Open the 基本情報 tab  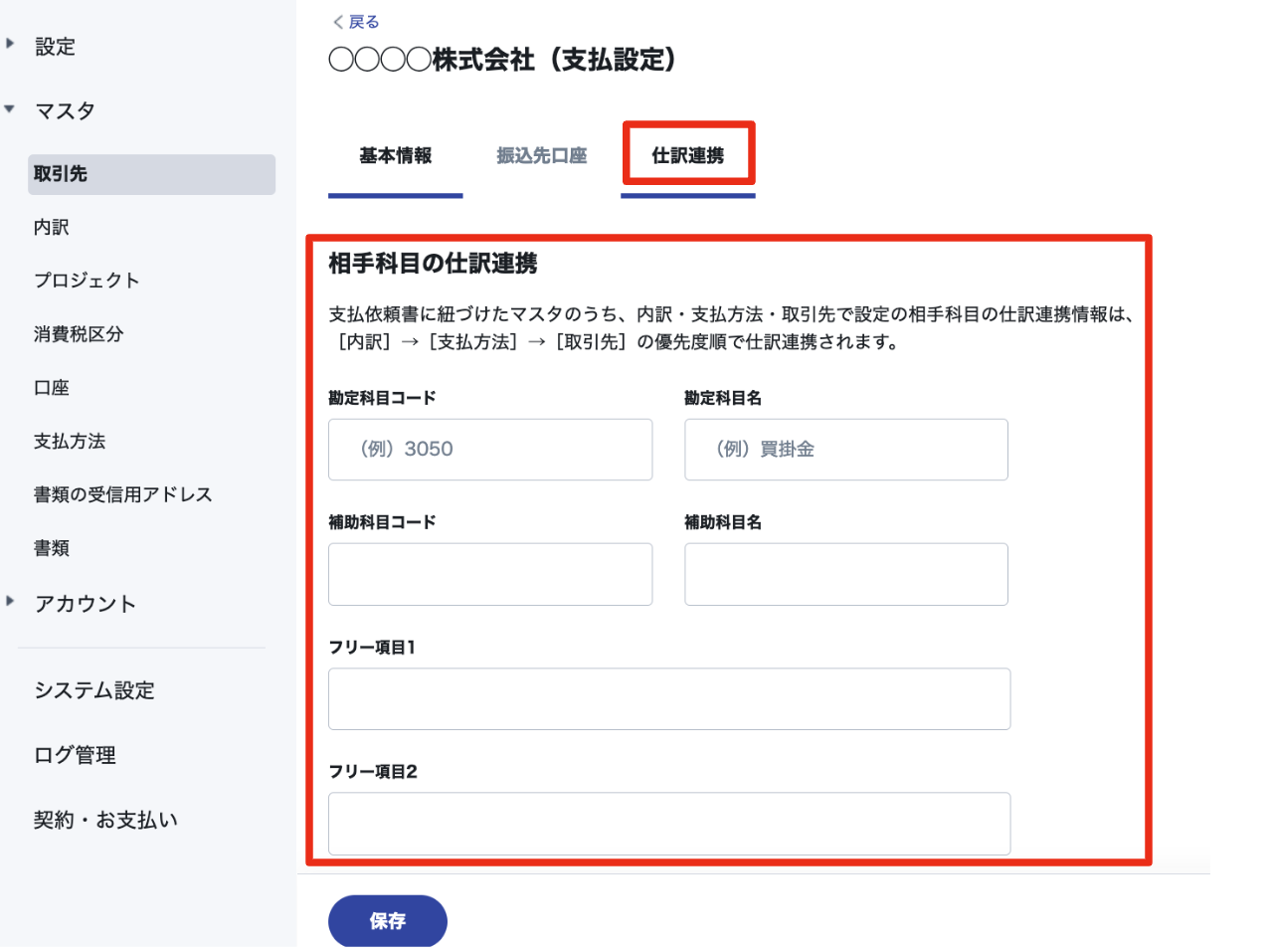396,156
